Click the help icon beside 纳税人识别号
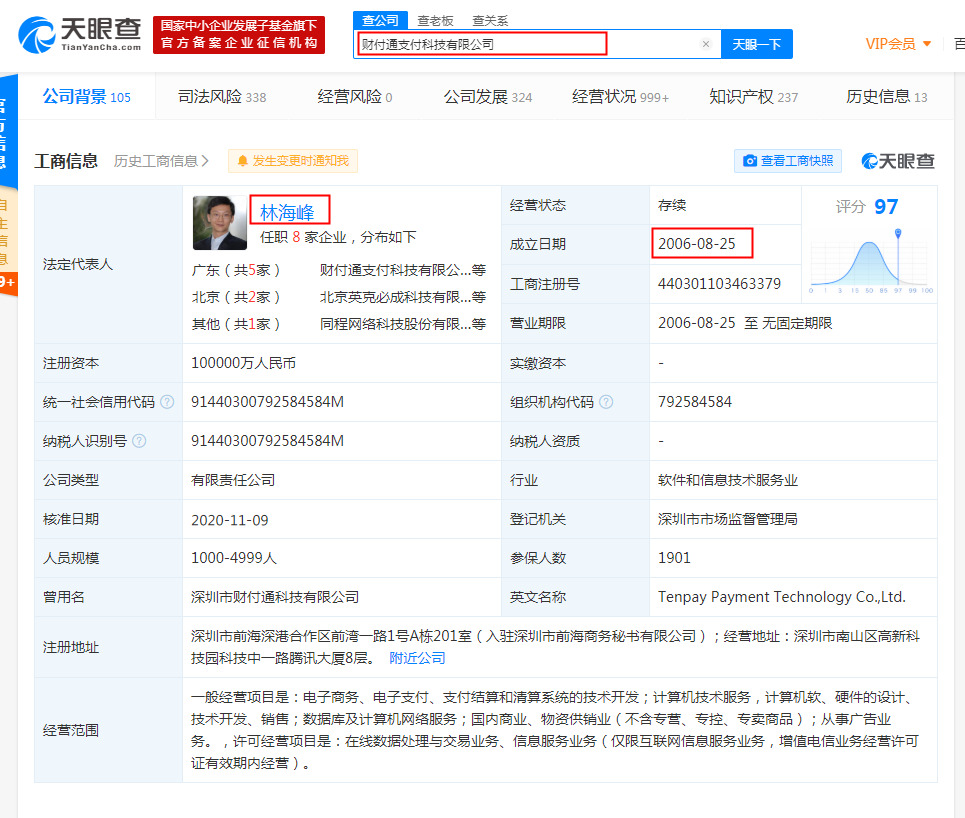The height and width of the screenshot is (818, 965). 140,441
